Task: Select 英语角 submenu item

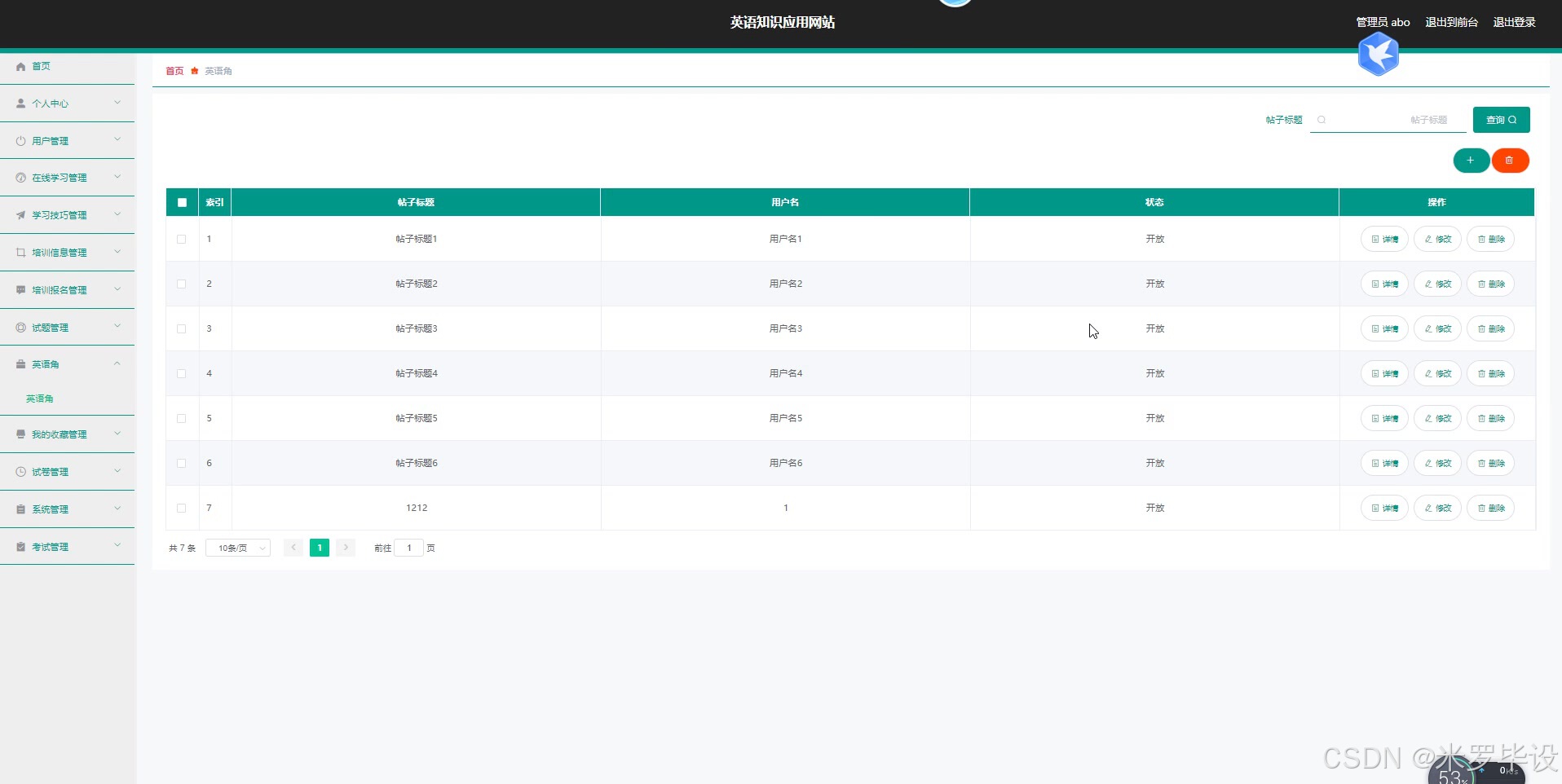Action: 40,399
